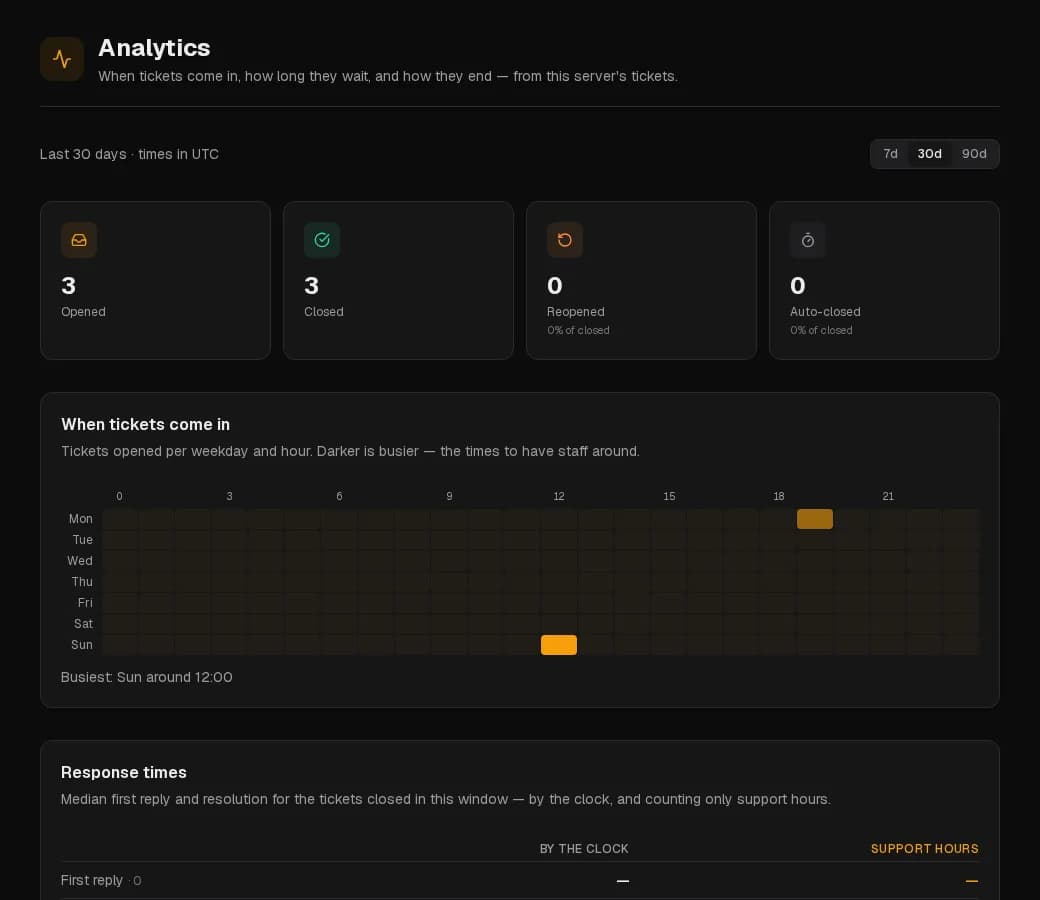Click the 'SUPPORT HOURS' column header

coord(925,849)
